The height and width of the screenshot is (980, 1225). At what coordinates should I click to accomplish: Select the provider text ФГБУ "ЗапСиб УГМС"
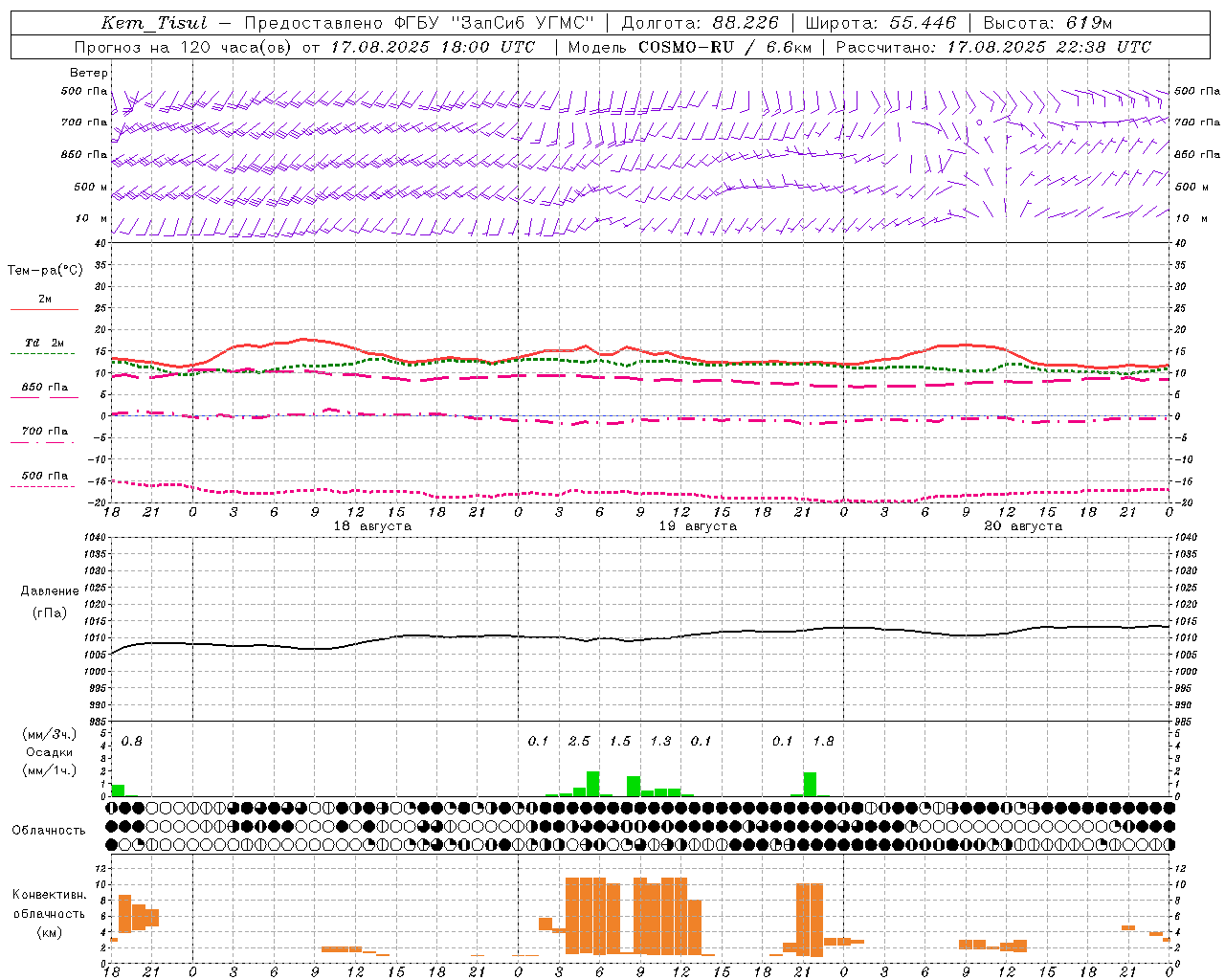pyautogui.click(x=494, y=23)
